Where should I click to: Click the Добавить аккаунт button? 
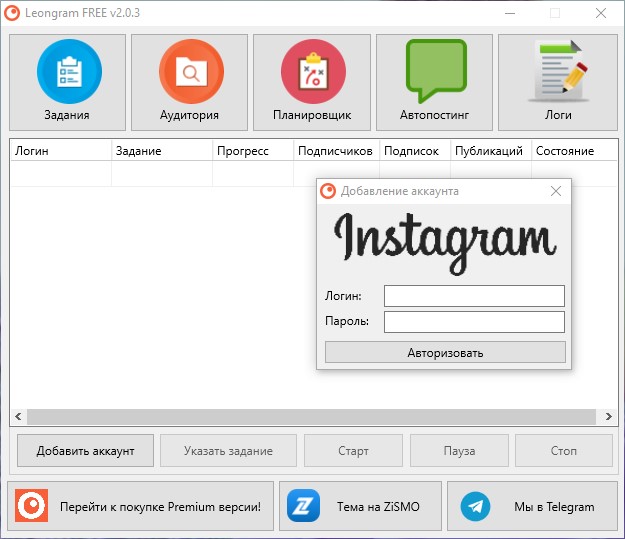pos(85,451)
